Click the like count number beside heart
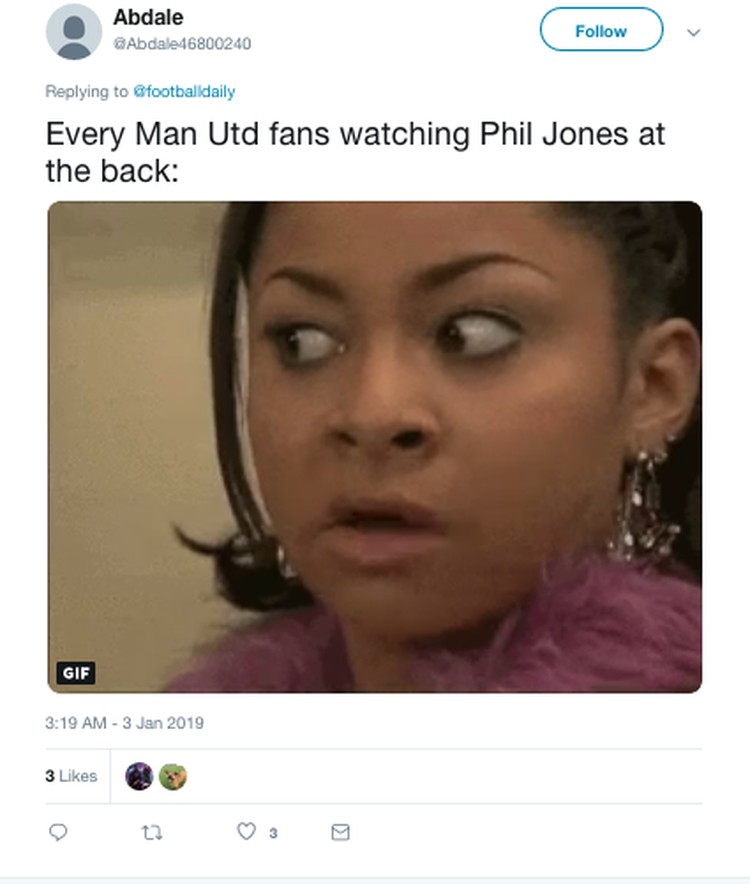 click(273, 833)
